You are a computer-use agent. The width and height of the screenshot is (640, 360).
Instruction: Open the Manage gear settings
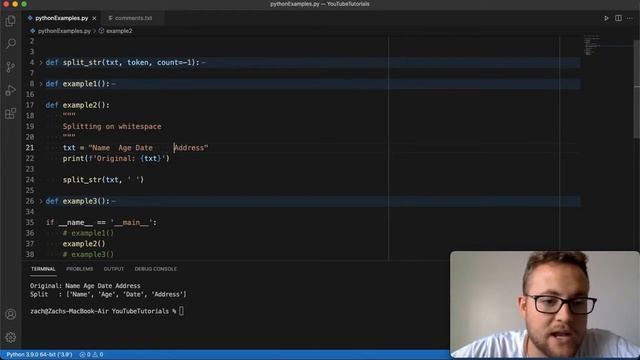point(11,337)
